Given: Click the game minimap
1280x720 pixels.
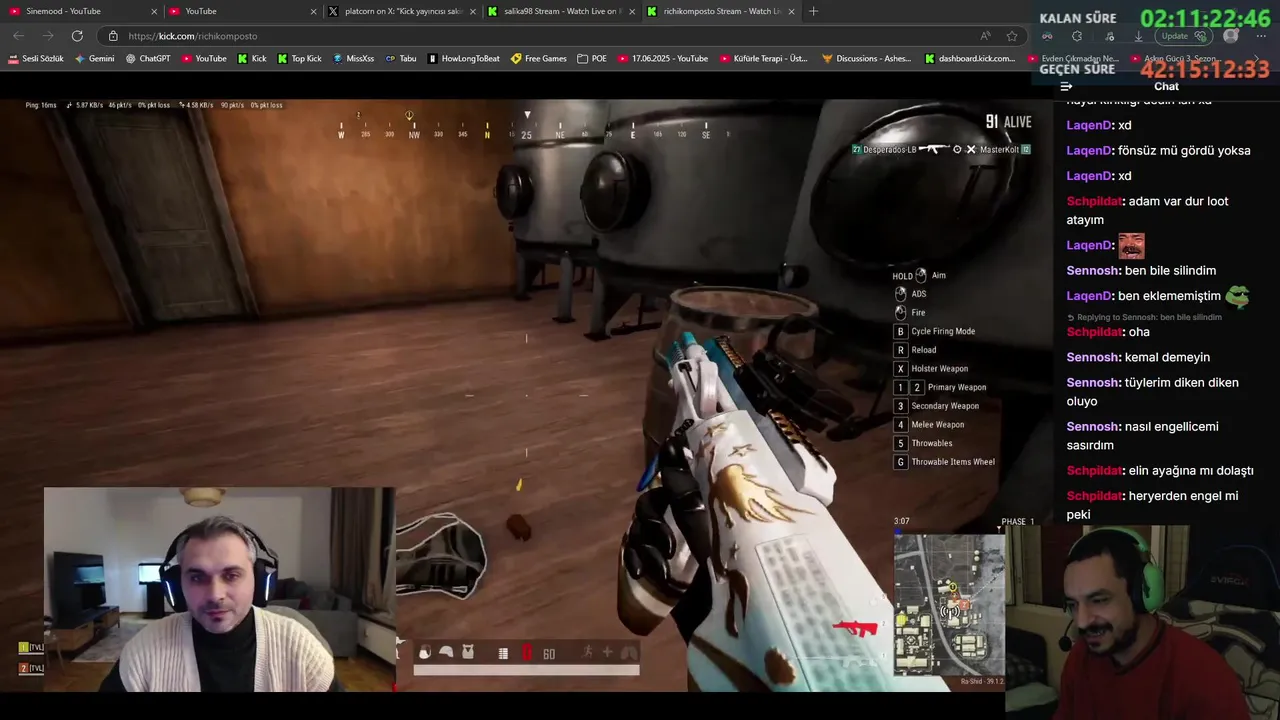Looking at the screenshot, I should 949,604.
